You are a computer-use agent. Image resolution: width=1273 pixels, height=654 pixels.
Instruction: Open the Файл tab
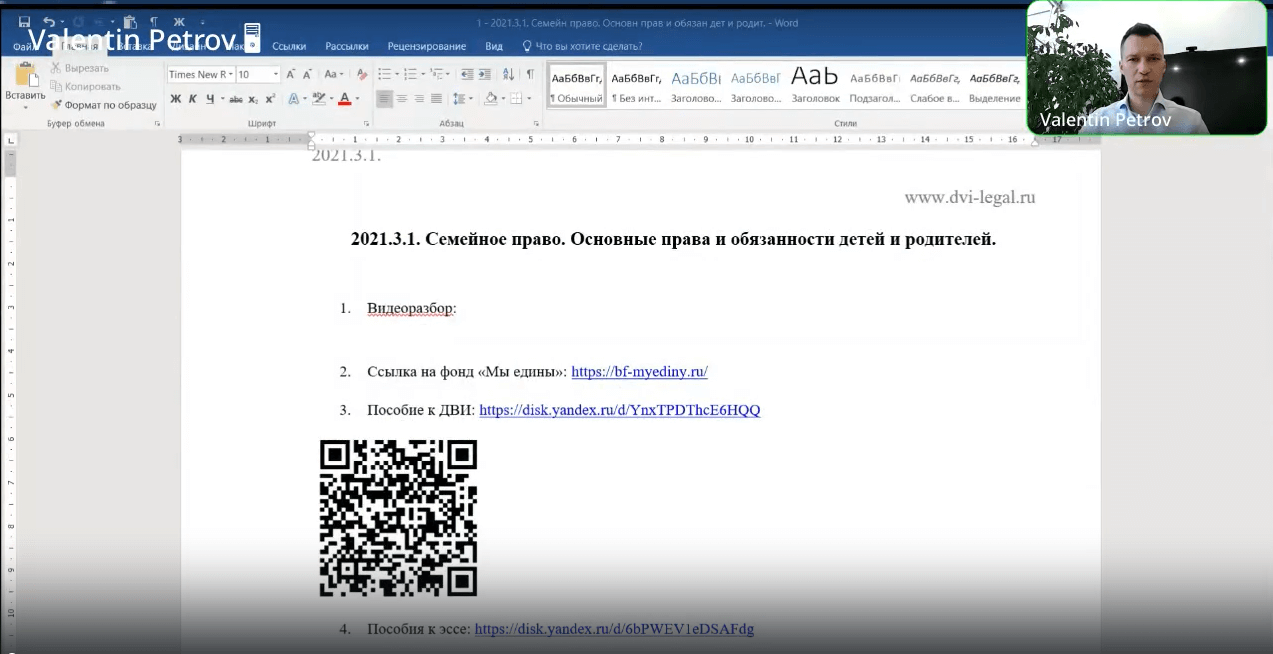point(24,46)
